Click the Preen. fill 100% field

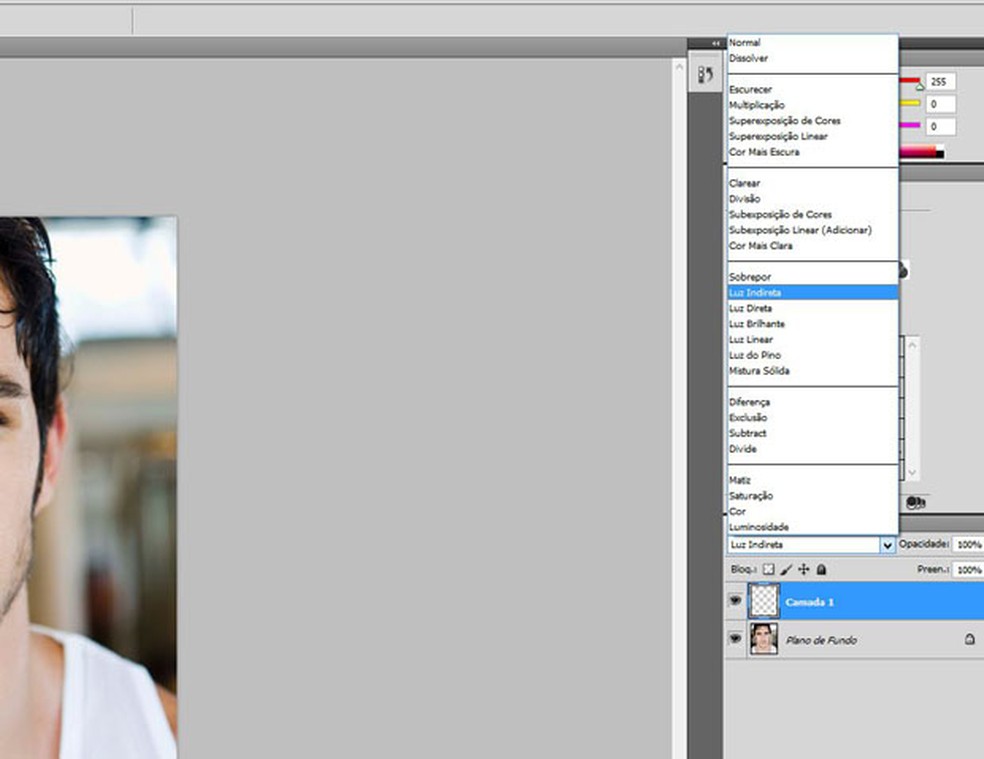[x=968, y=569]
